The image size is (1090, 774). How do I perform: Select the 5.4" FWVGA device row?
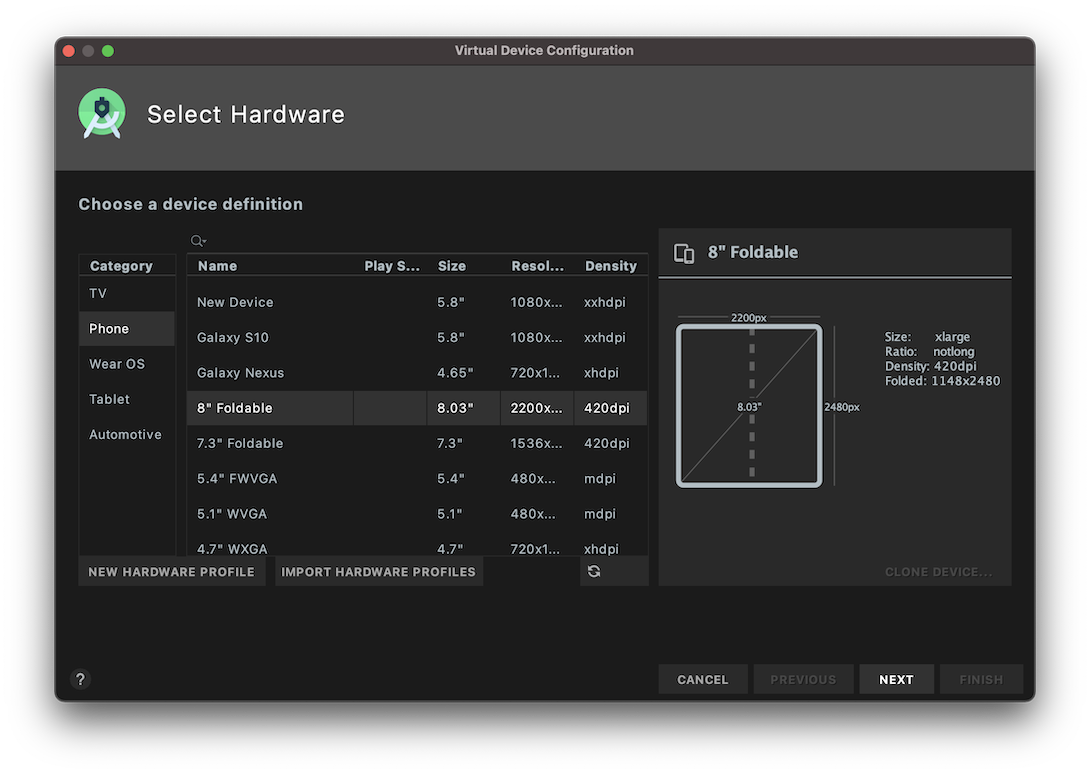tap(237, 479)
